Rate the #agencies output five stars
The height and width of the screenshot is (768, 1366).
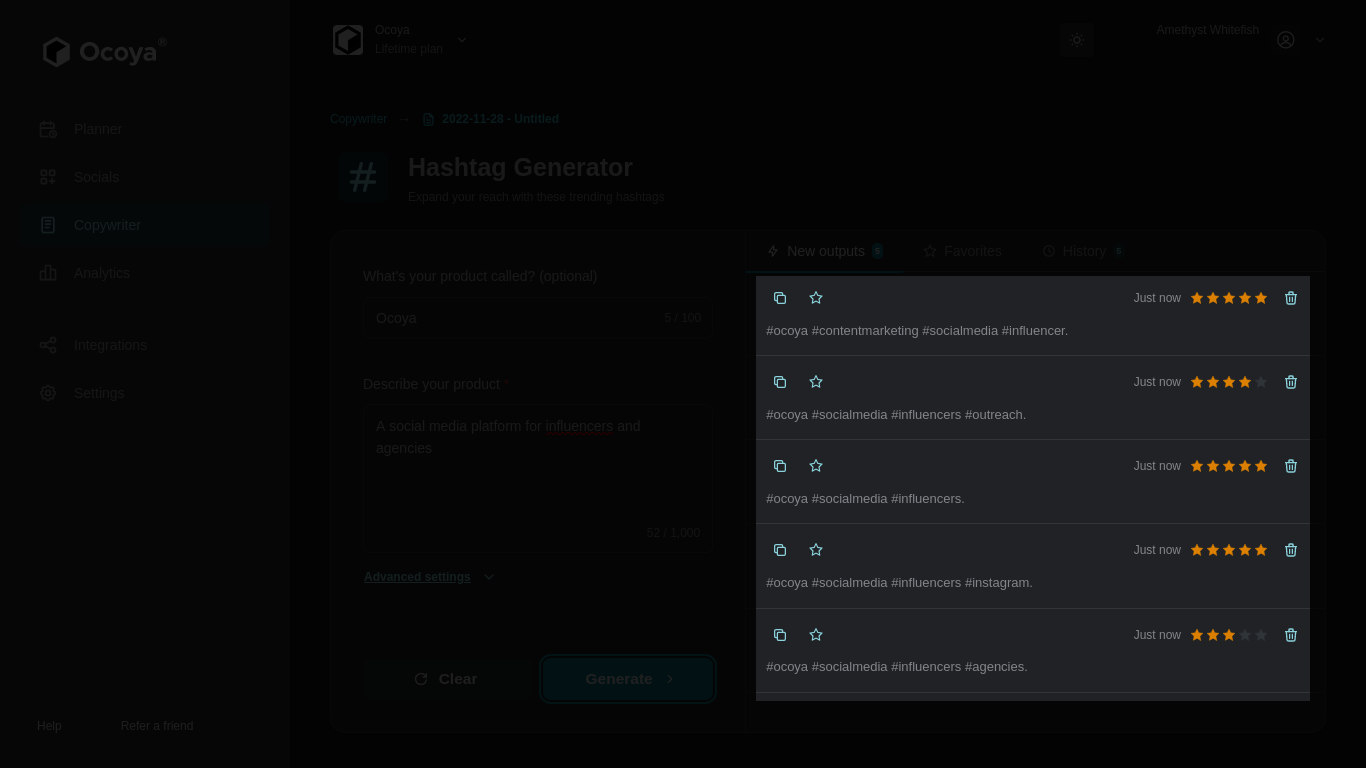coord(1261,635)
